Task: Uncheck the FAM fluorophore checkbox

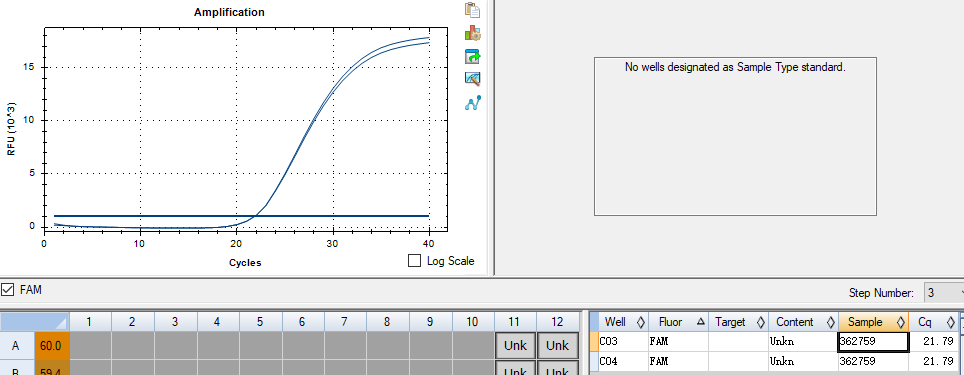Action: click(7, 289)
